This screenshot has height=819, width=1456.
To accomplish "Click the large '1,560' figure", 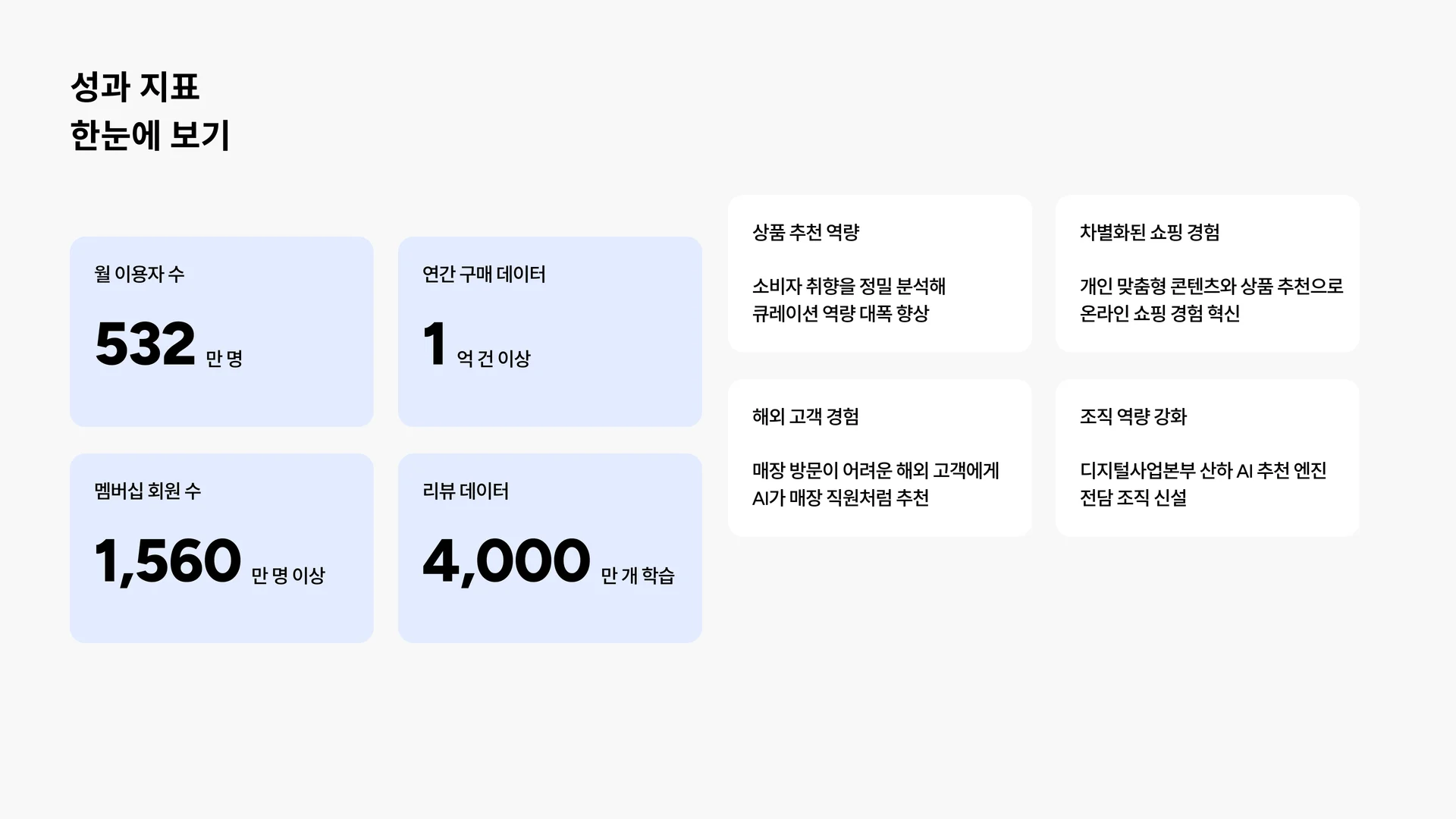I will [167, 562].
